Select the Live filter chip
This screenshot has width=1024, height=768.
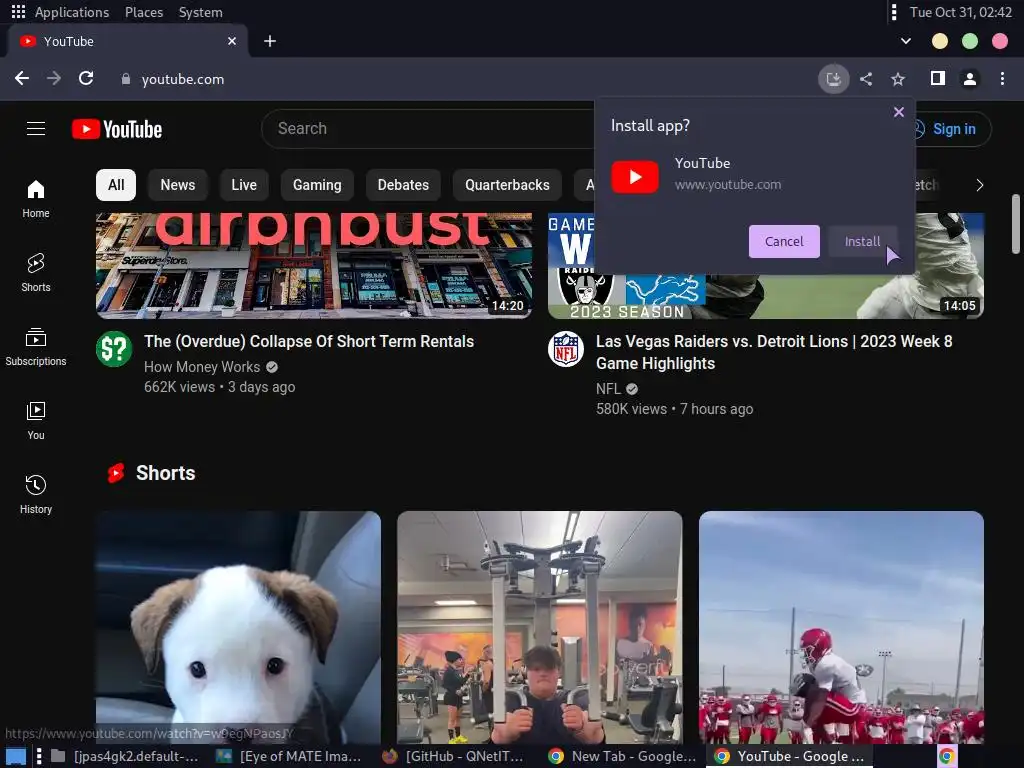coord(244,185)
